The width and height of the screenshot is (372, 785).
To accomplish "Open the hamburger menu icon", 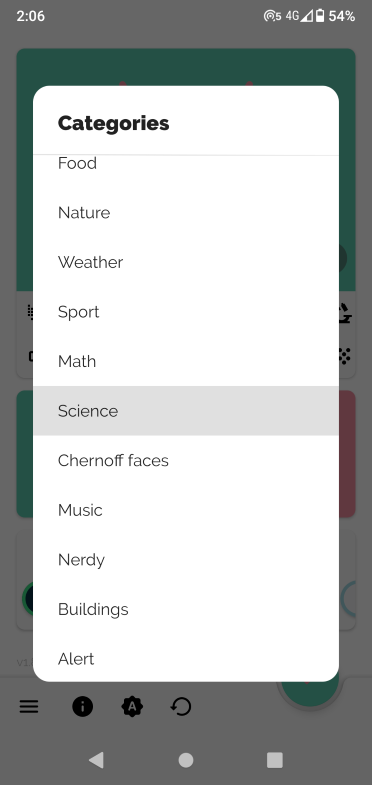I will pos(29,706).
